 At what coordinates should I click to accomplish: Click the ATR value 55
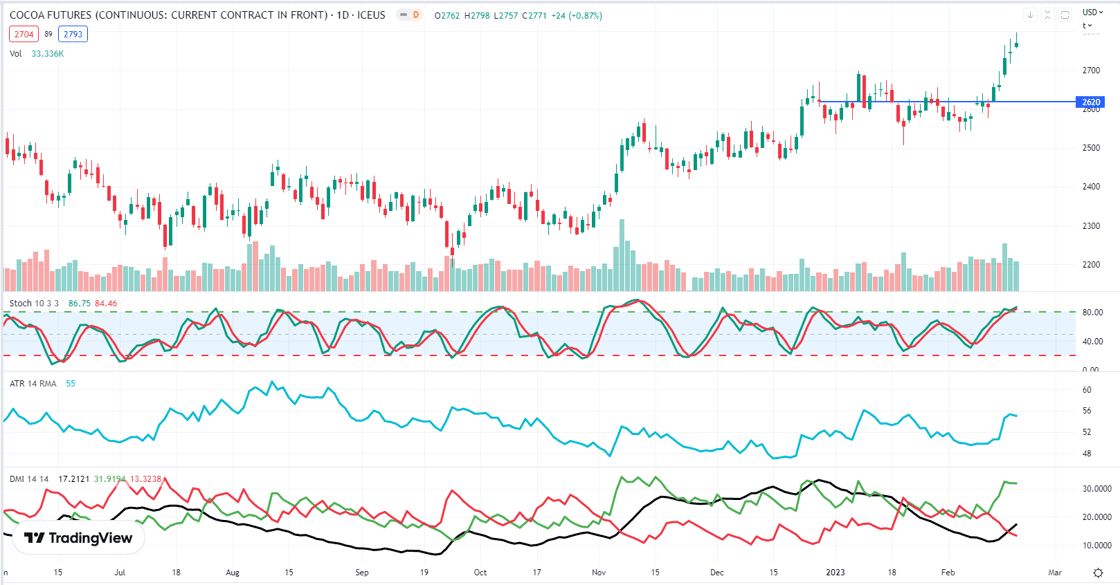click(71, 384)
